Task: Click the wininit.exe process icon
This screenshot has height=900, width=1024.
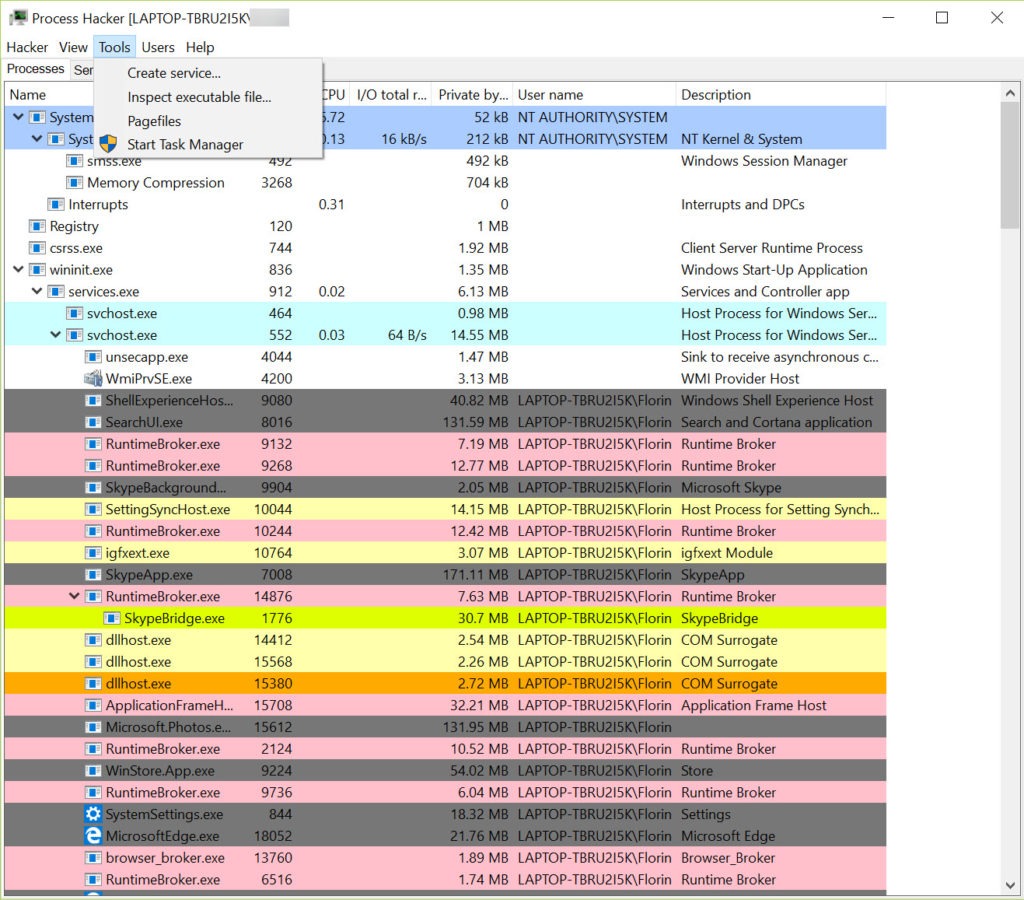Action: coord(37,270)
